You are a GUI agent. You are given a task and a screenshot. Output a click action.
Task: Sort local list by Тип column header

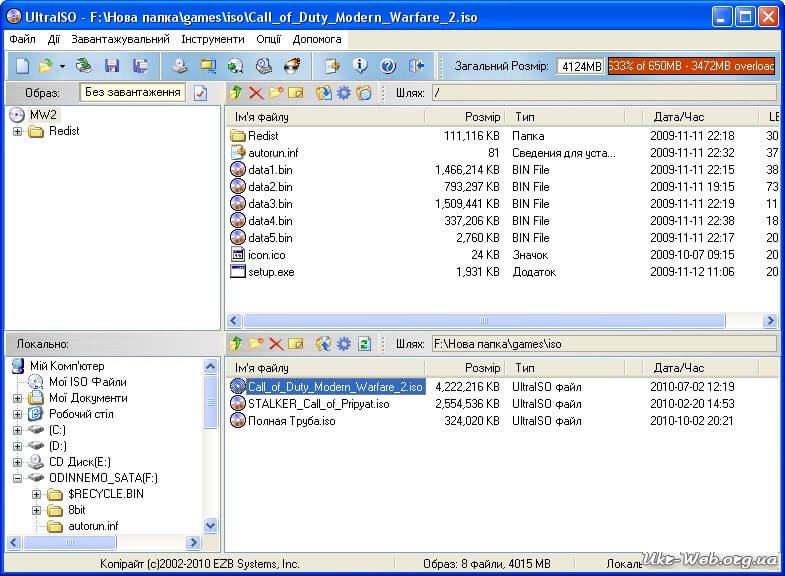565,368
